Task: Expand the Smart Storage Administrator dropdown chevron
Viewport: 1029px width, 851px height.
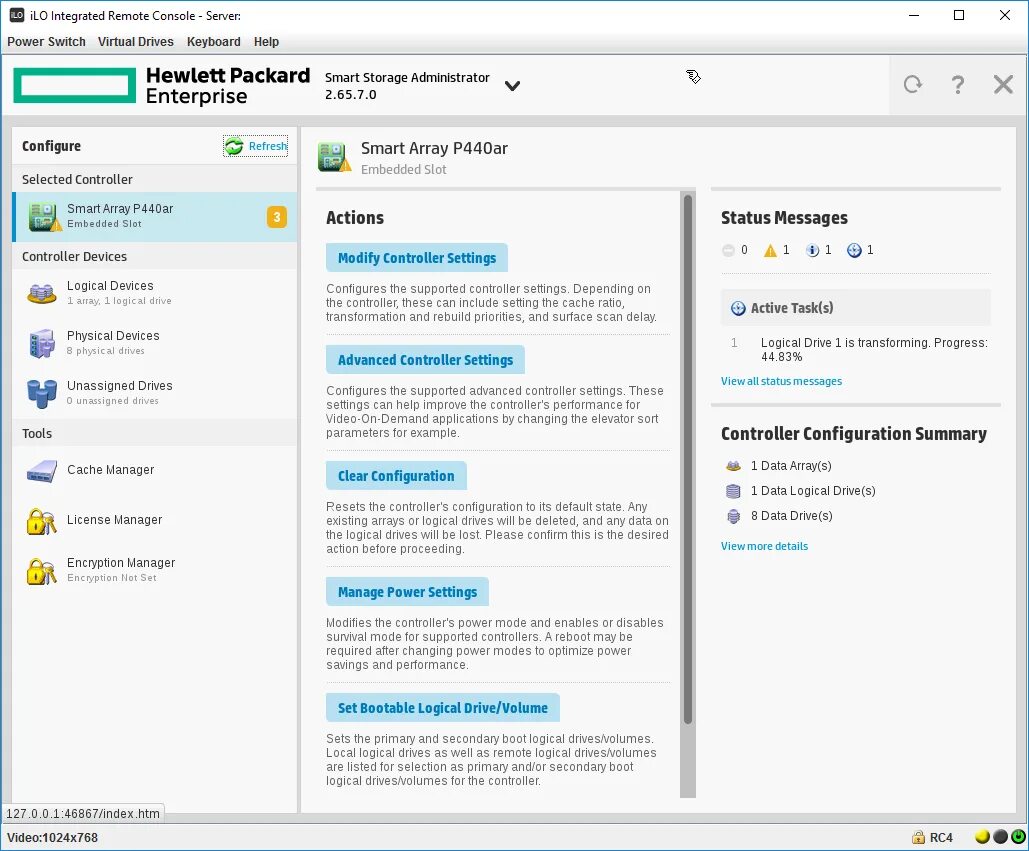Action: pos(512,86)
